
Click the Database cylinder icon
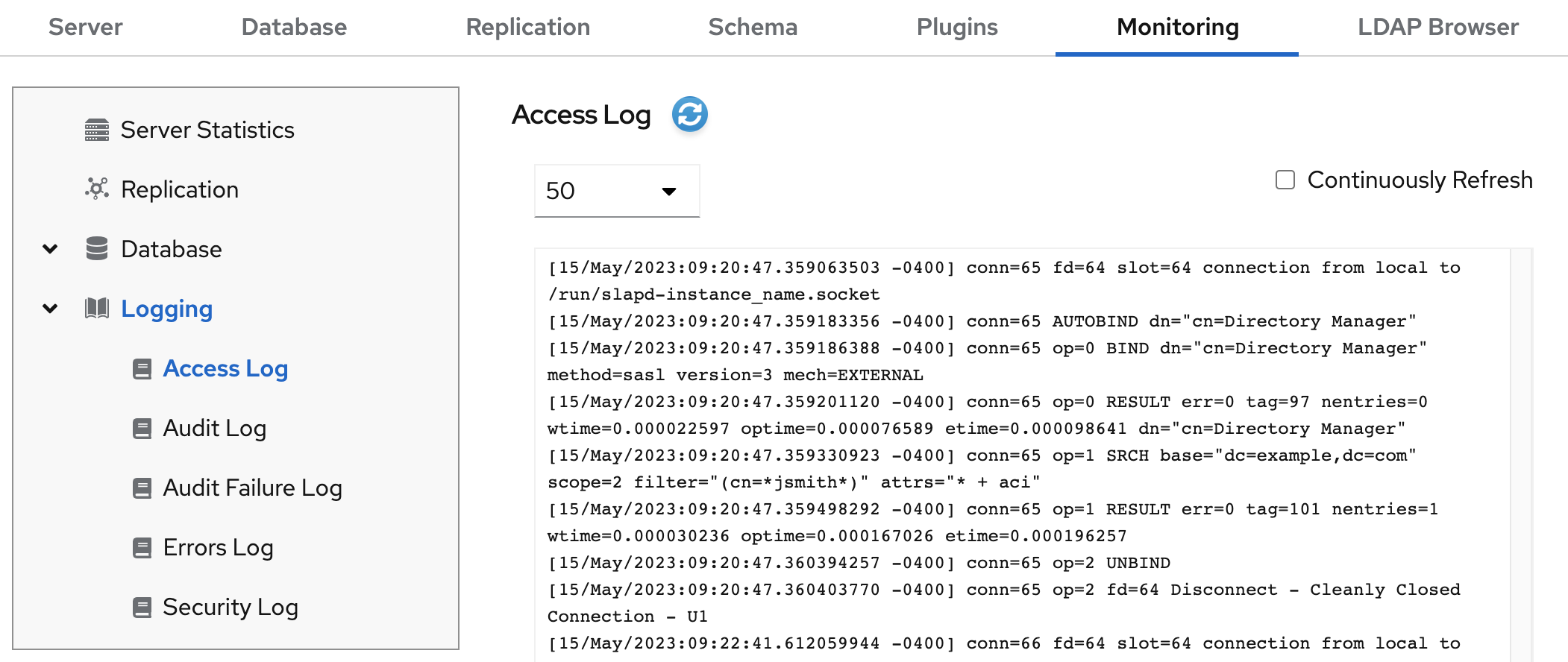tap(97, 248)
